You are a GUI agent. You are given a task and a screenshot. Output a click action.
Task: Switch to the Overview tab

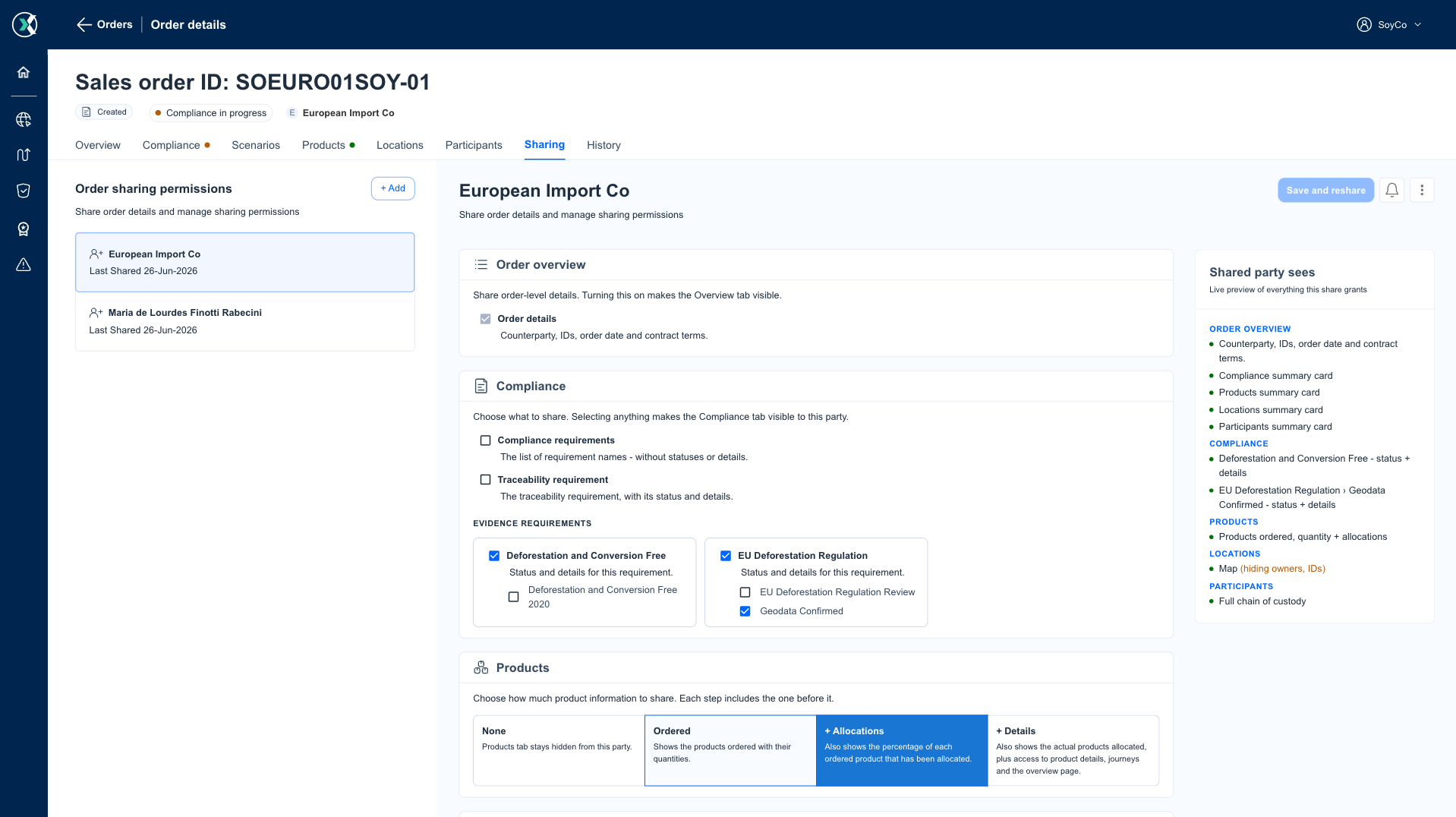point(98,145)
